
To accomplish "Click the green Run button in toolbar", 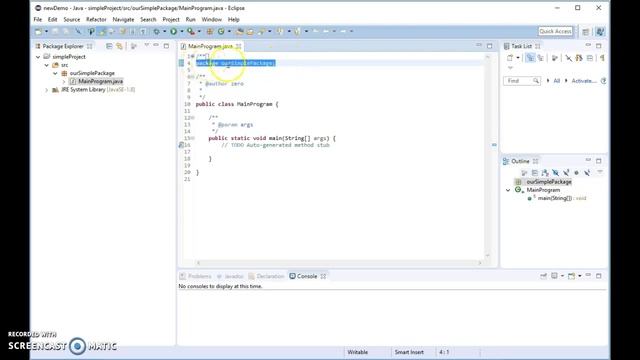I will tap(173, 31).
